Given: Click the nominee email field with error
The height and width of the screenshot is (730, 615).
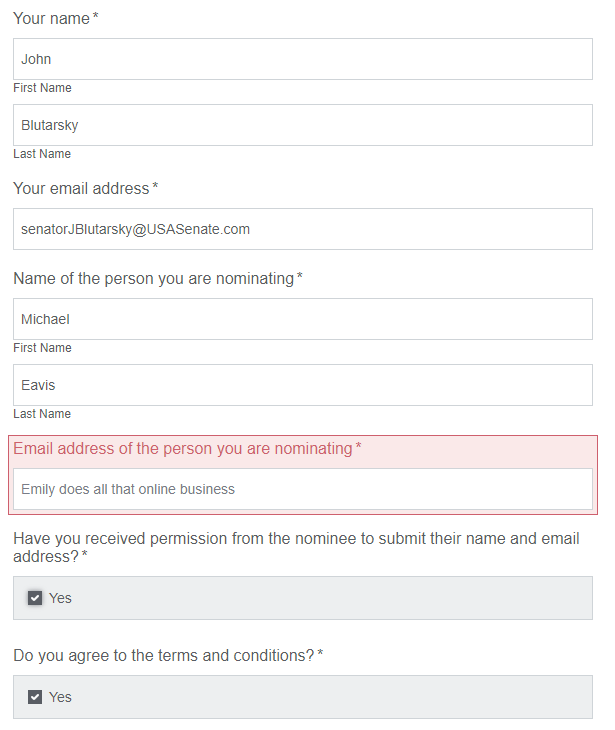Looking at the screenshot, I should click(303, 489).
